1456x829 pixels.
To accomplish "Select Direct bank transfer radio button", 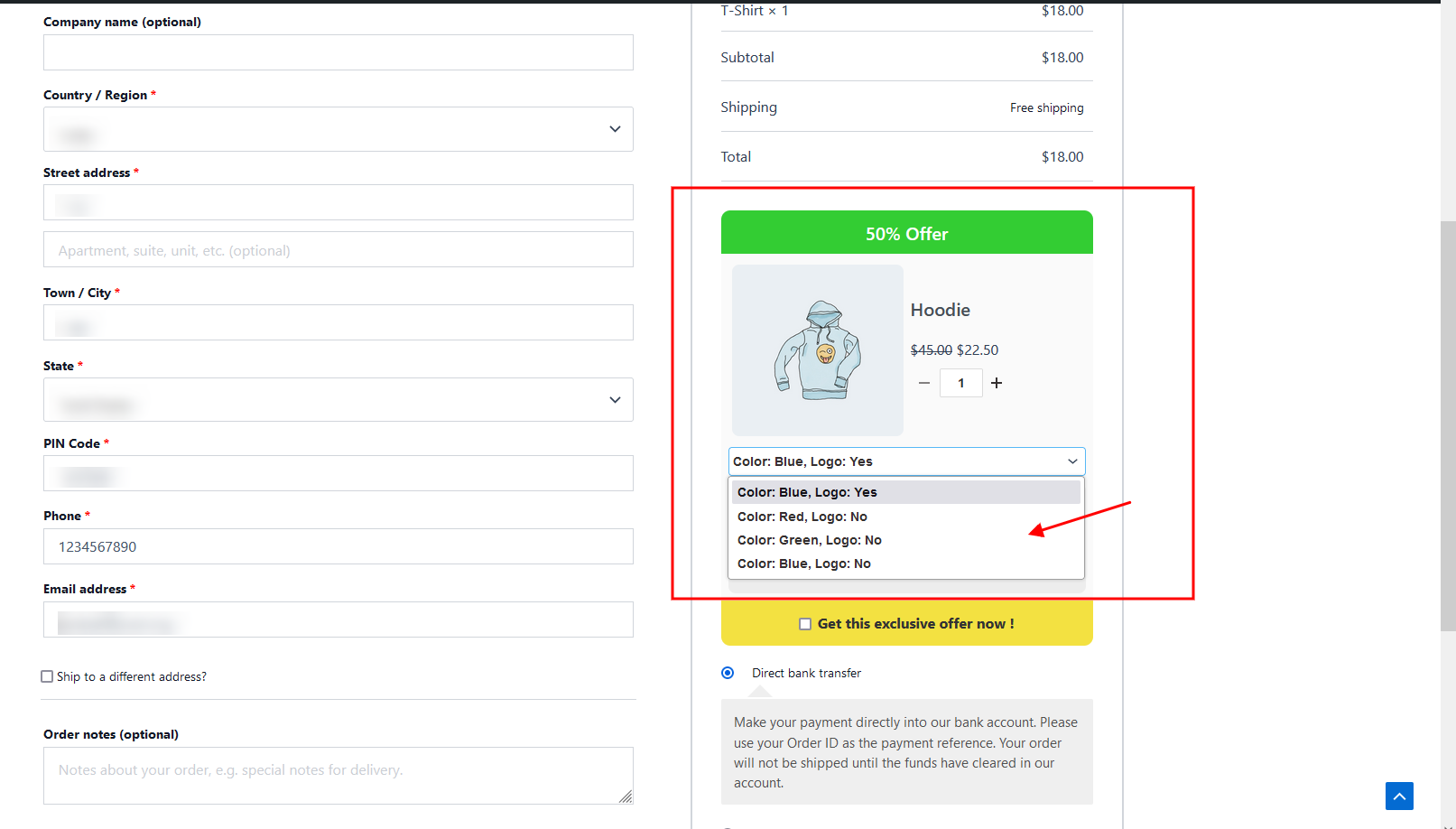I will tap(728, 673).
